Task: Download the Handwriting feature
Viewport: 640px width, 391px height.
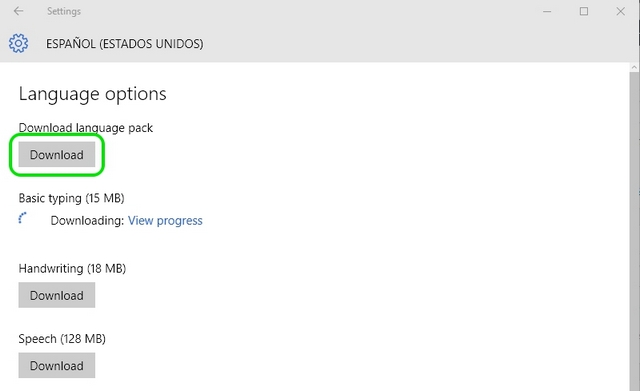Action: [x=57, y=295]
